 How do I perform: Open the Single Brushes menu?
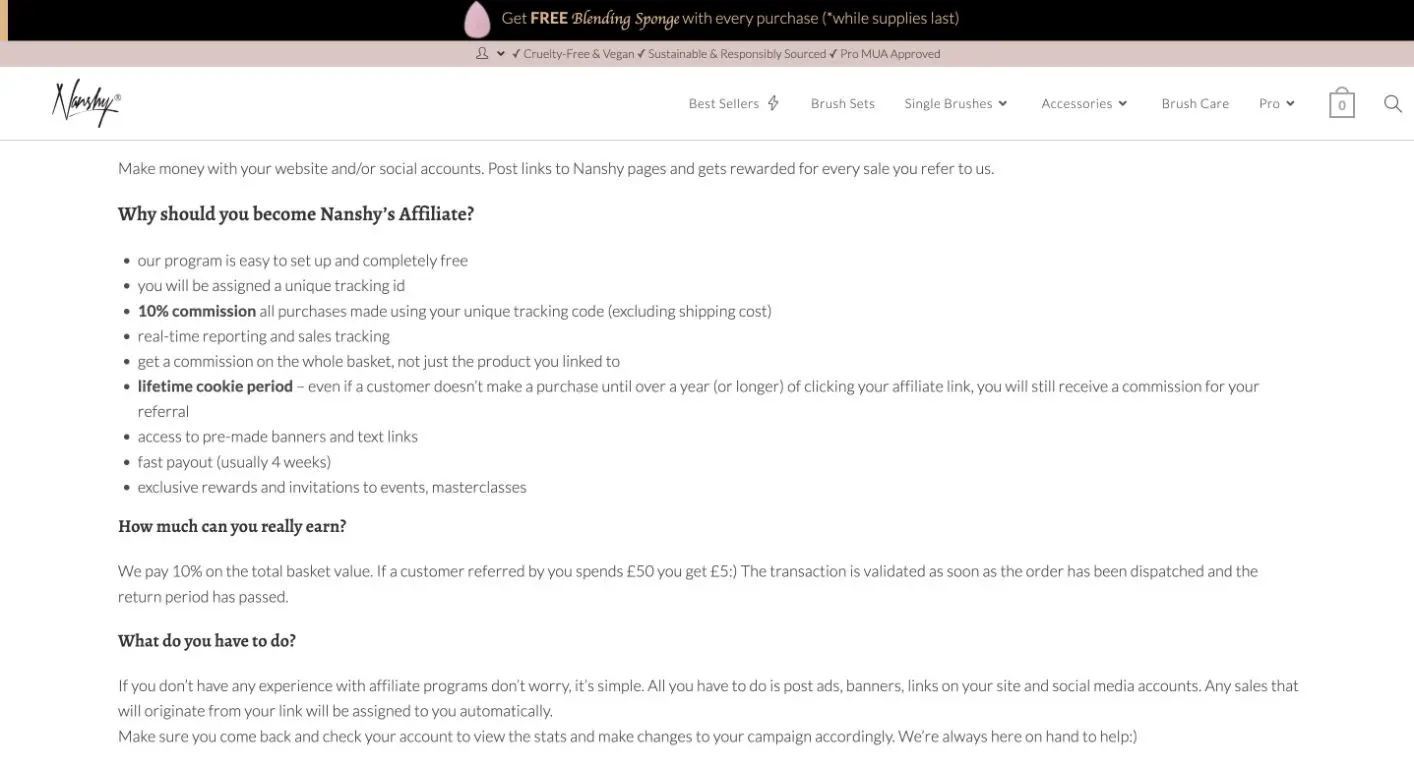(948, 103)
